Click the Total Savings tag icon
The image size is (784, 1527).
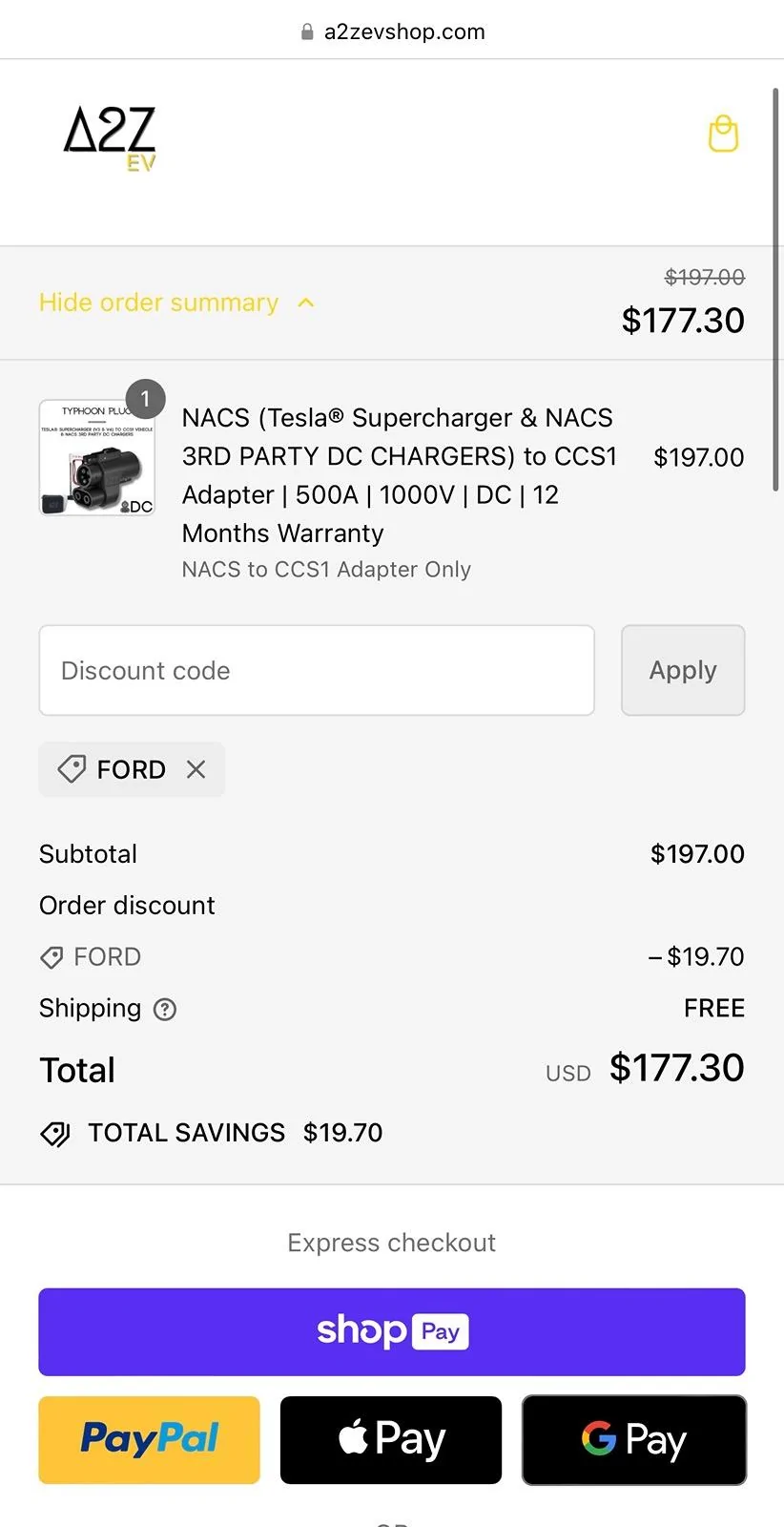coord(55,1133)
